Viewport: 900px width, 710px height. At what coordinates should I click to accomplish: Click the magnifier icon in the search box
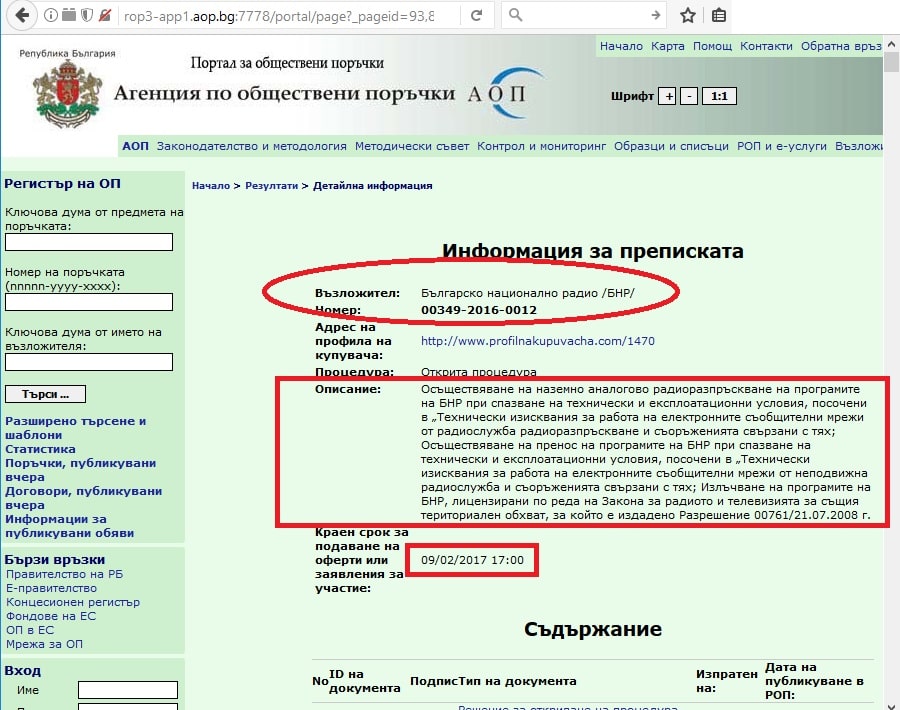[515, 15]
